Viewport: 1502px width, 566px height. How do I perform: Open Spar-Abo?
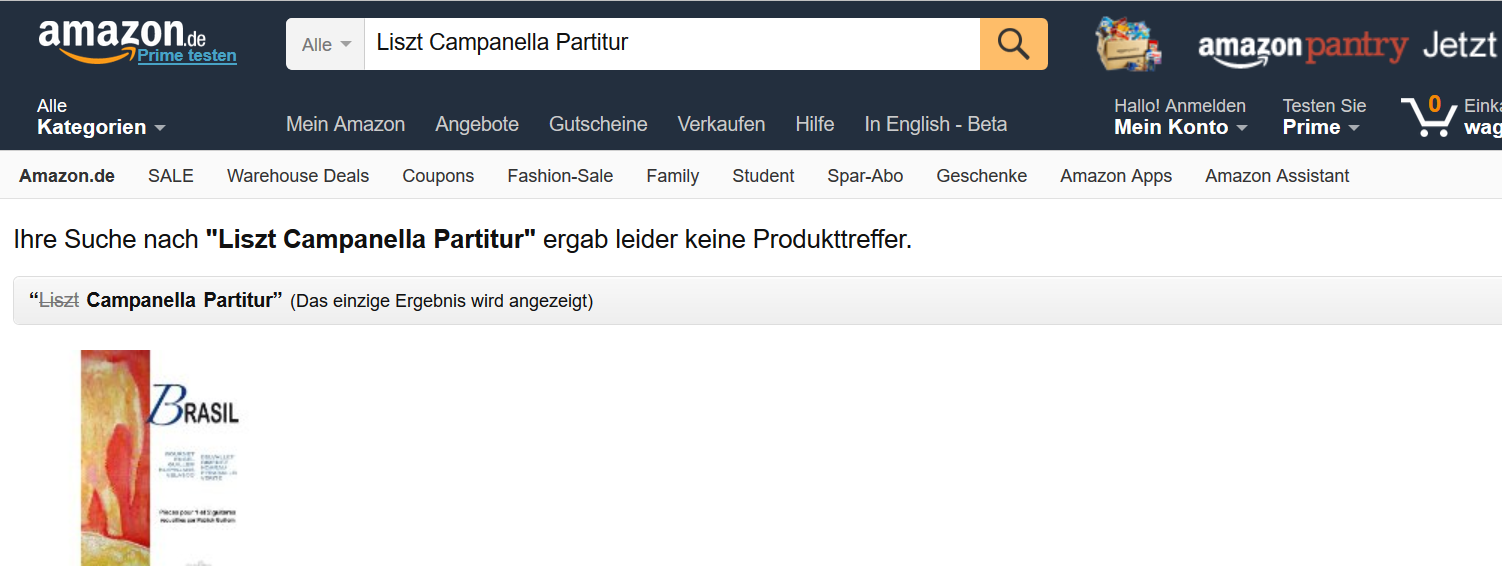[x=865, y=176]
